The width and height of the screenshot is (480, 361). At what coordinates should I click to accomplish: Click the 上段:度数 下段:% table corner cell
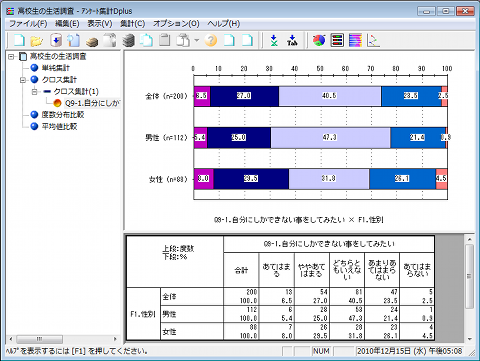(175, 262)
